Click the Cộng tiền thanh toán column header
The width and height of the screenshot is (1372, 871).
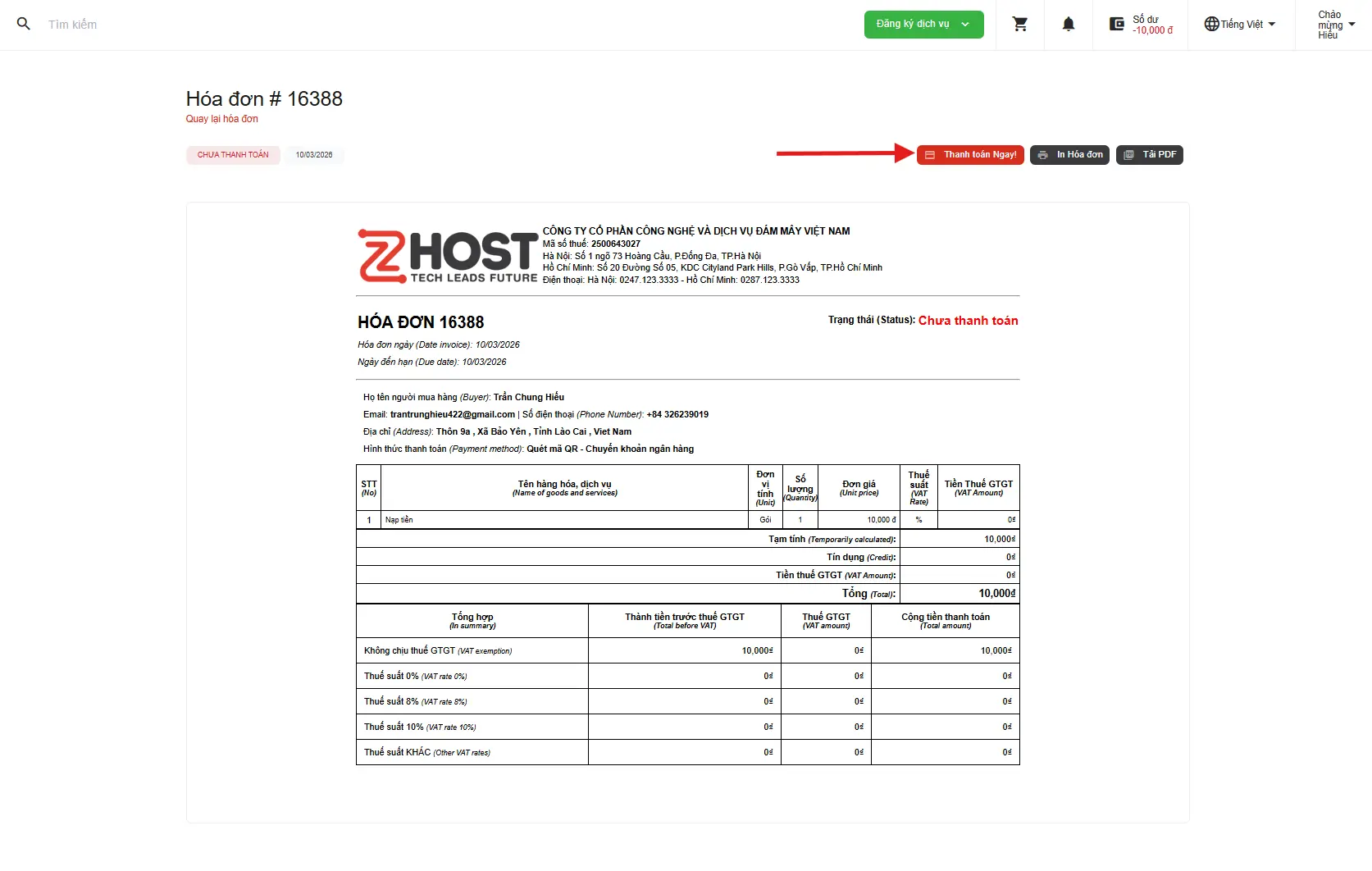click(946, 621)
